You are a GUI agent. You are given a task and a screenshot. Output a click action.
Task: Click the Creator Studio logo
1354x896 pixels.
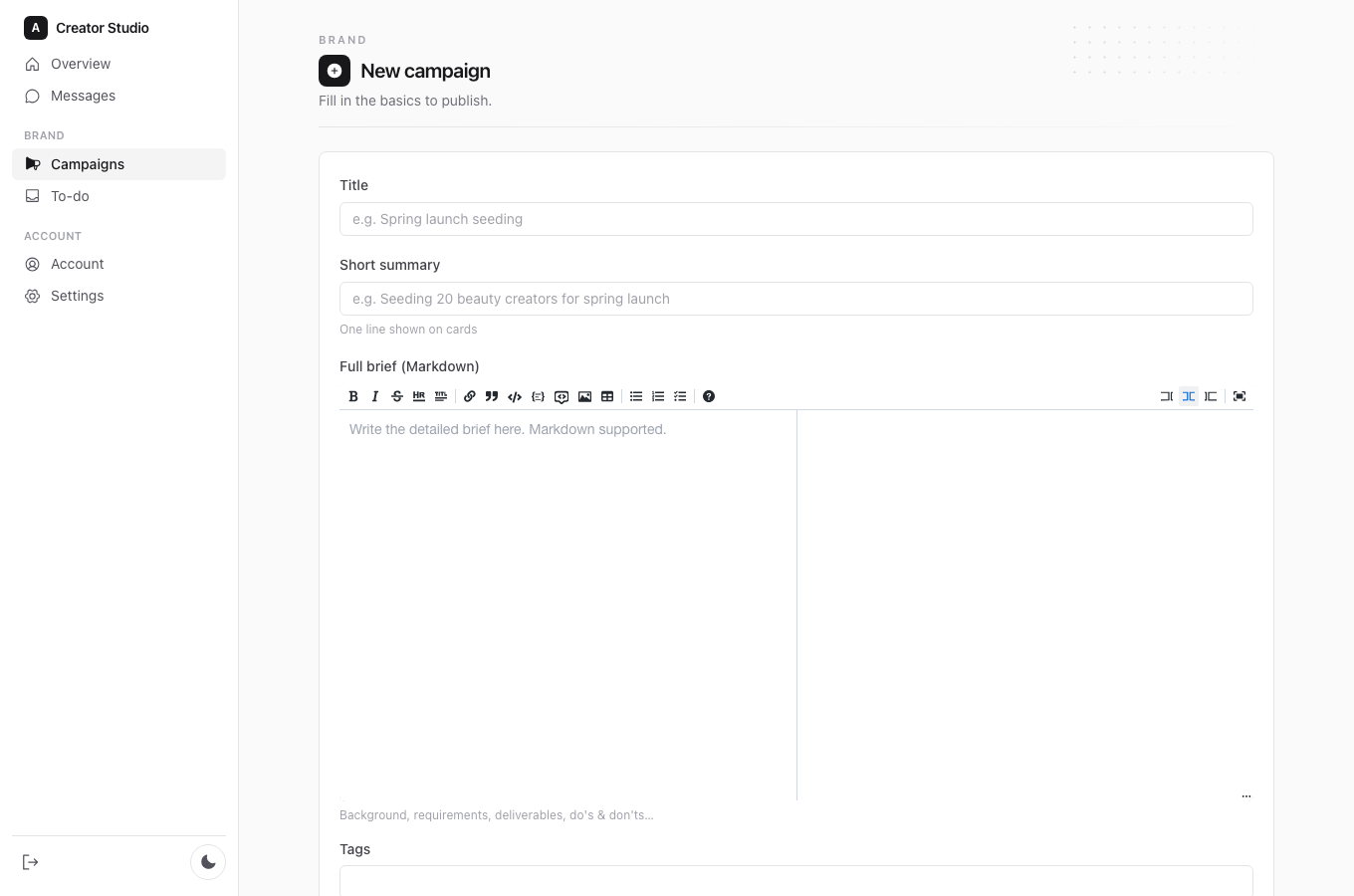(36, 28)
